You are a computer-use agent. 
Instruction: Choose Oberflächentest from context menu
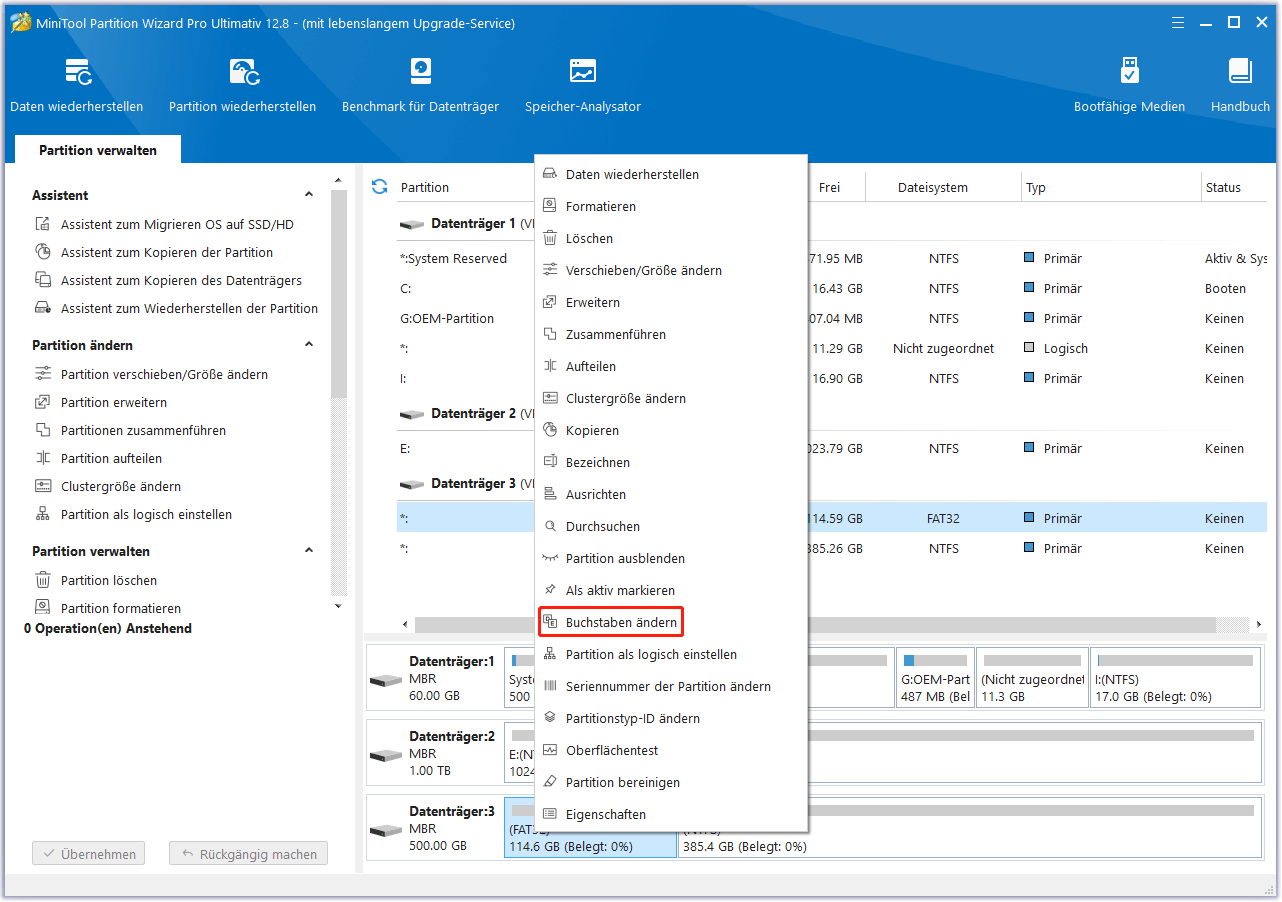tap(671, 751)
